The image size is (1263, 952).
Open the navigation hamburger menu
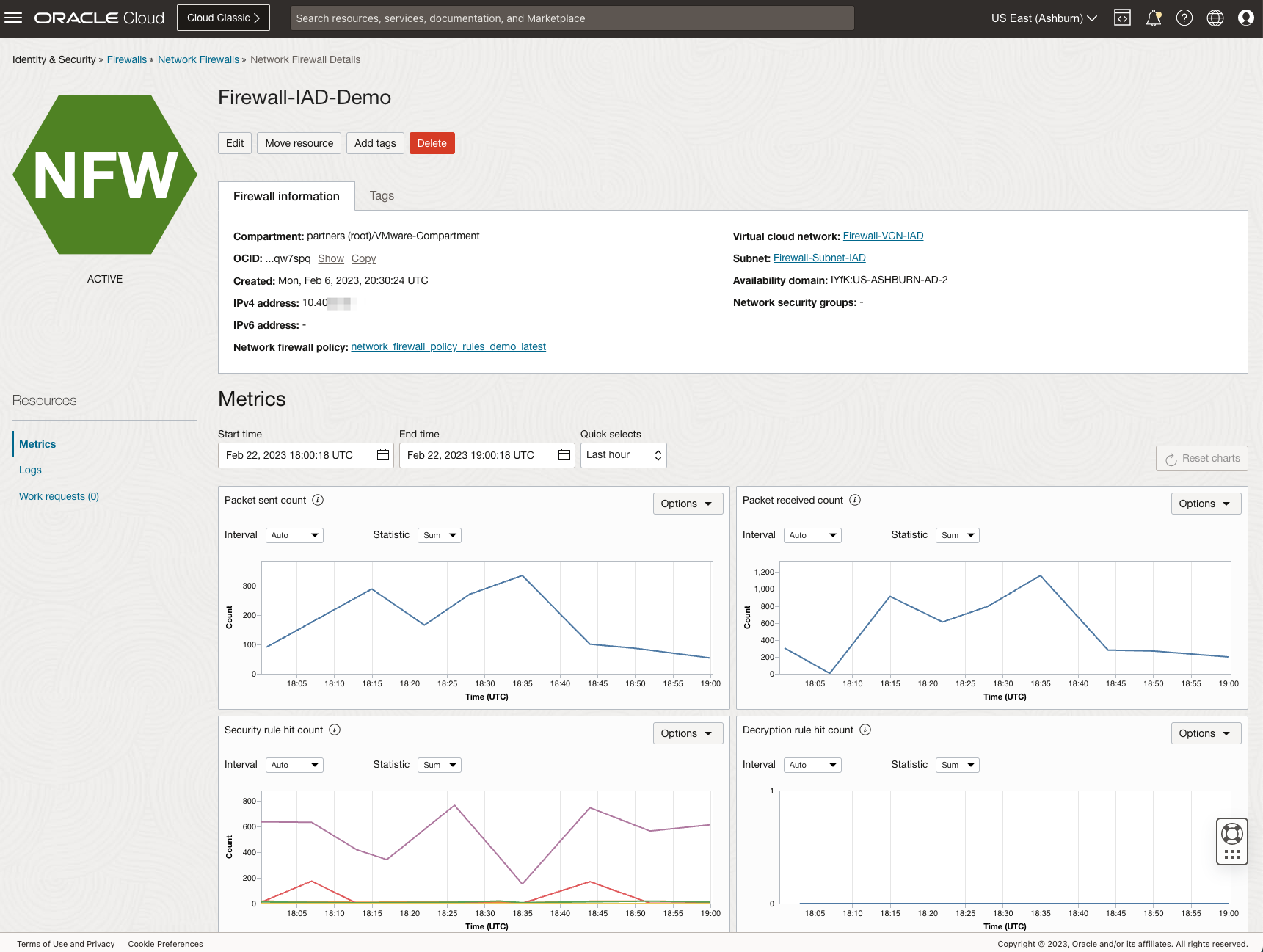(x=13, y=18)
